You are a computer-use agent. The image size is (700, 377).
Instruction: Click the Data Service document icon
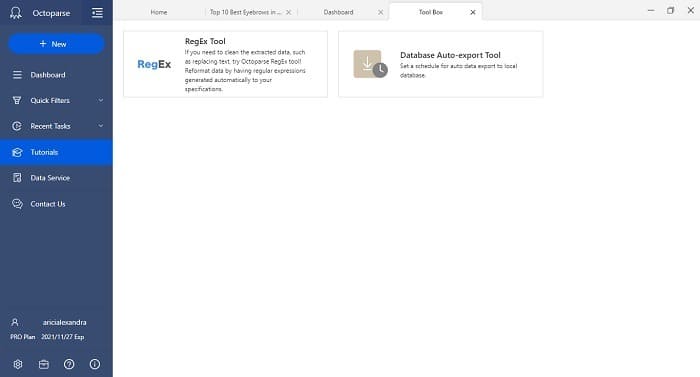click(x=17, y=178)
